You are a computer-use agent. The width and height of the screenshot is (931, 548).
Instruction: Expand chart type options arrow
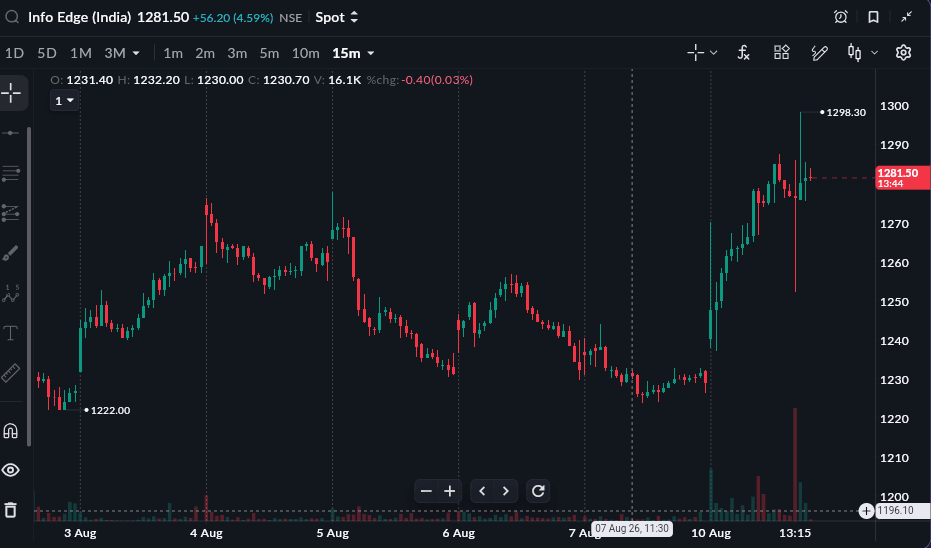pyautogui.click(x=874, y=53)
